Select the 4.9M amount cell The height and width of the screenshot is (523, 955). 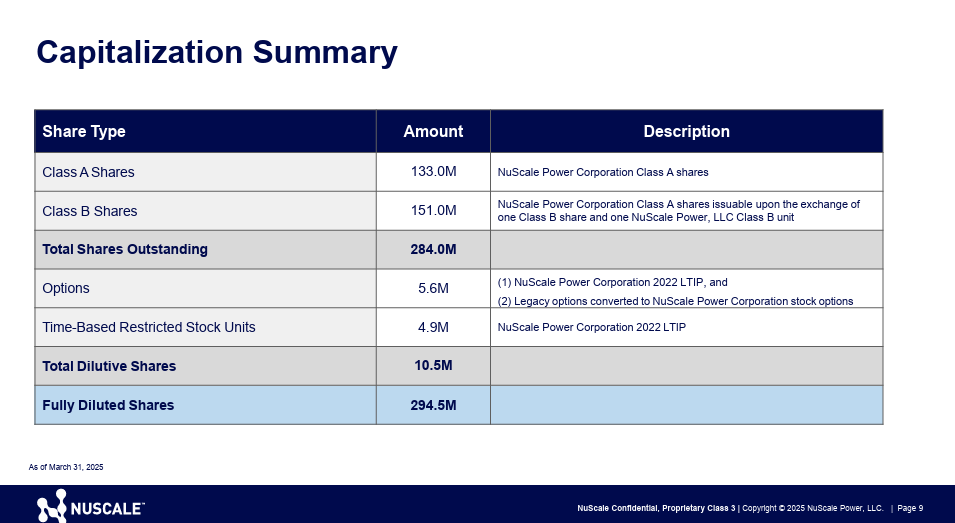click(x=433, y=328)
